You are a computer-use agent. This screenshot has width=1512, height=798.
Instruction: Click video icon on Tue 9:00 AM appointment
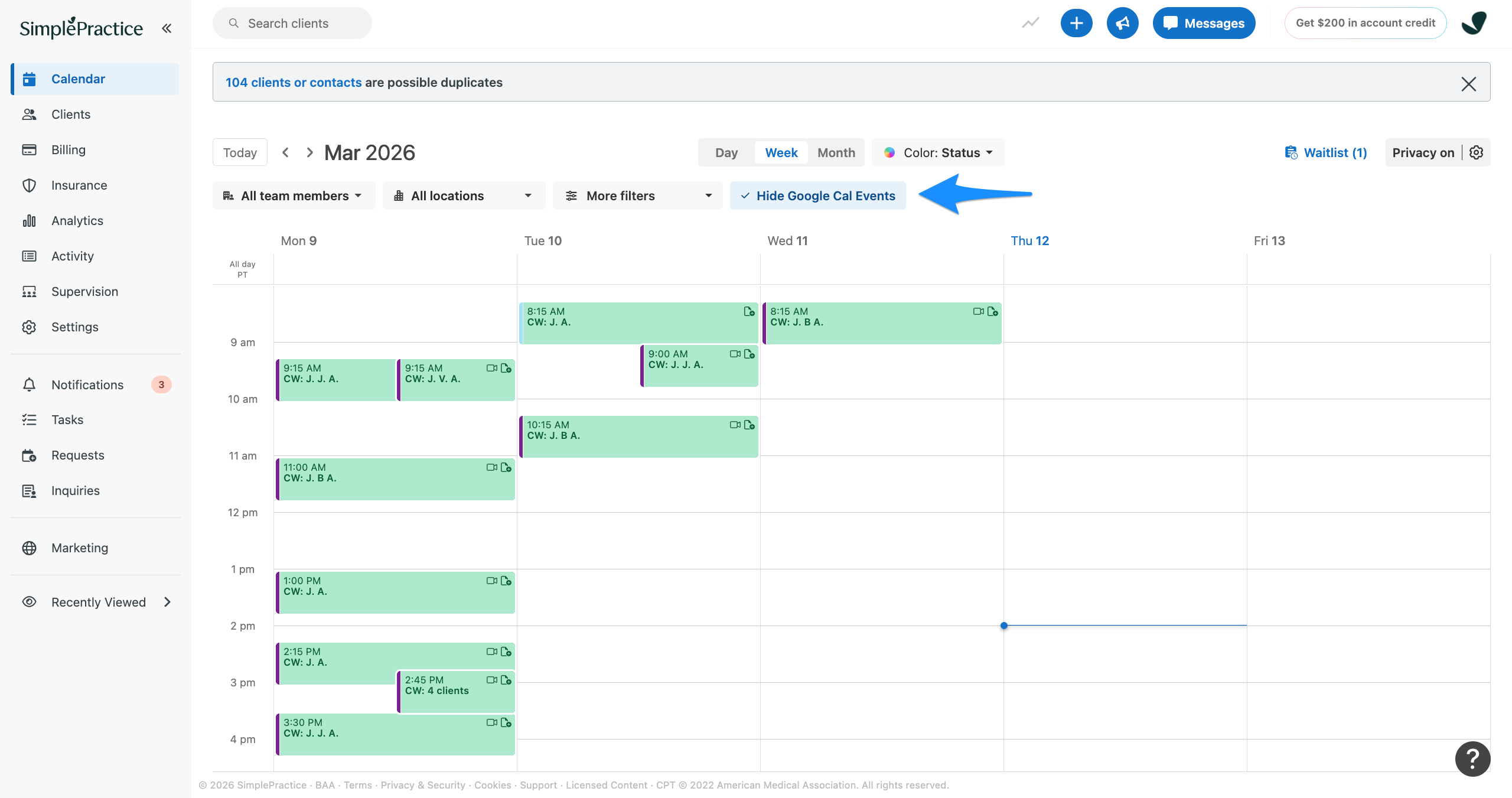click(x=735, y=354)
